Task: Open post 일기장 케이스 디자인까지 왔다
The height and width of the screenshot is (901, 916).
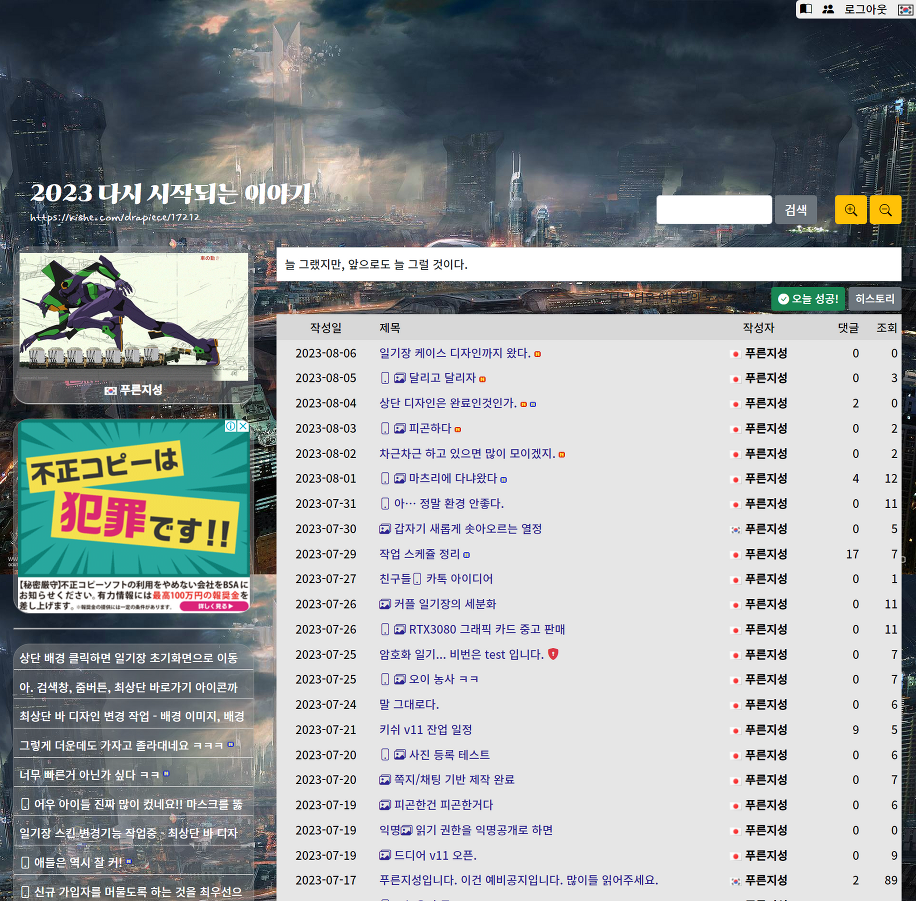Action: tap(454, 353)
